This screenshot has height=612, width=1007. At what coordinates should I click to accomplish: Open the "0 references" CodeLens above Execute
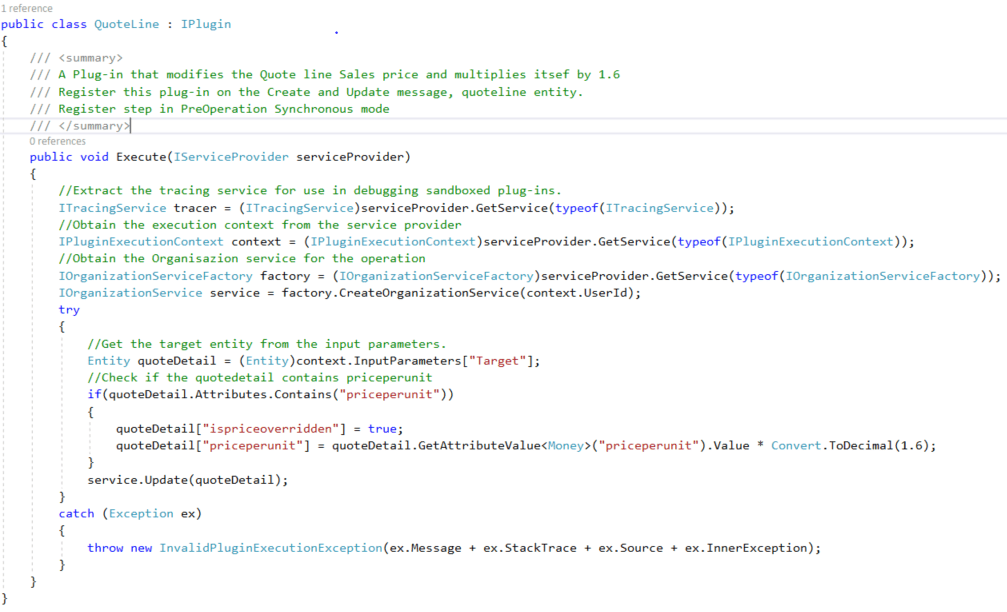click(57, 141)
